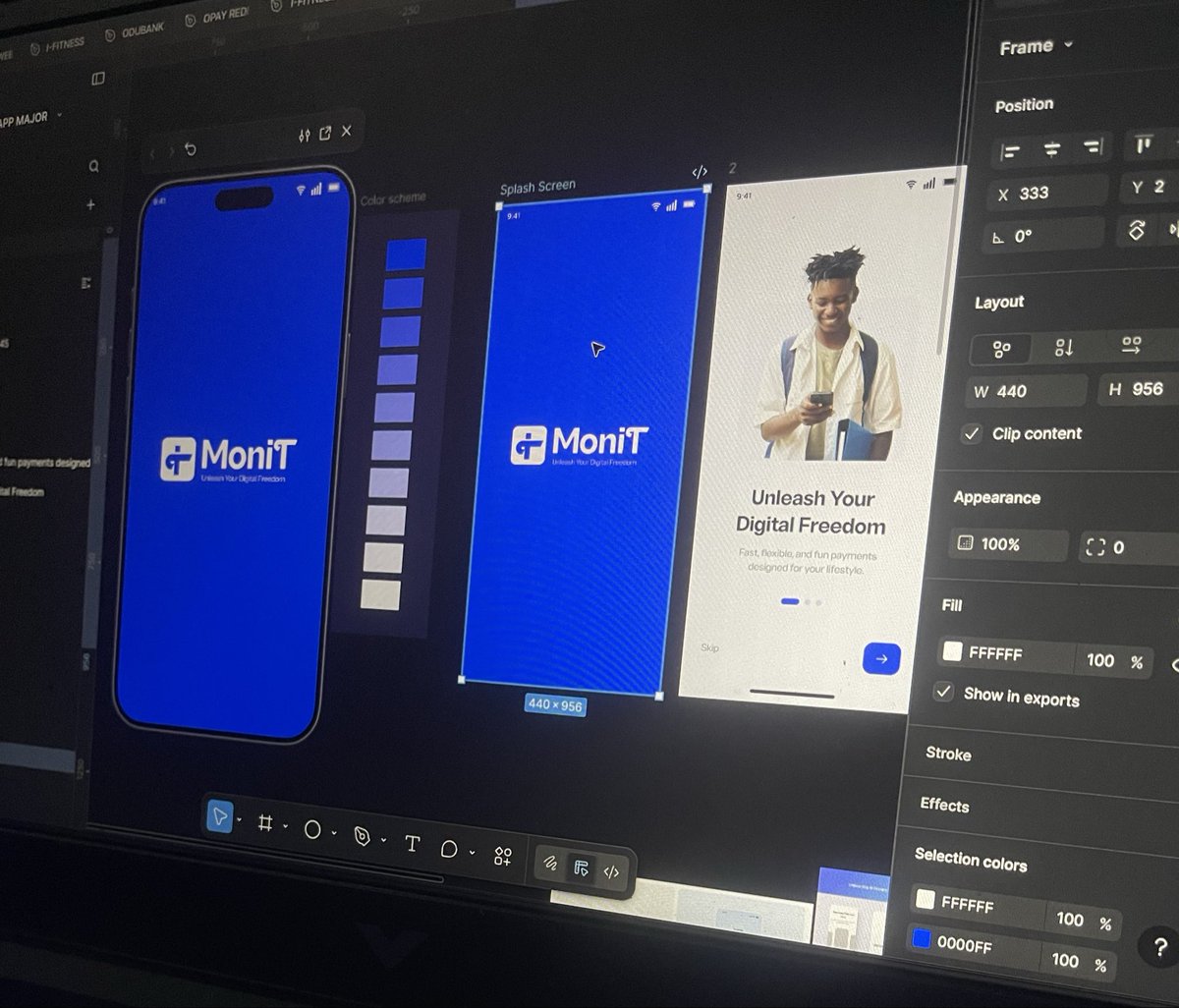Select the Ellipse shape tool
Screen dimensions: 1179x1008
click(x=313, y=828)
